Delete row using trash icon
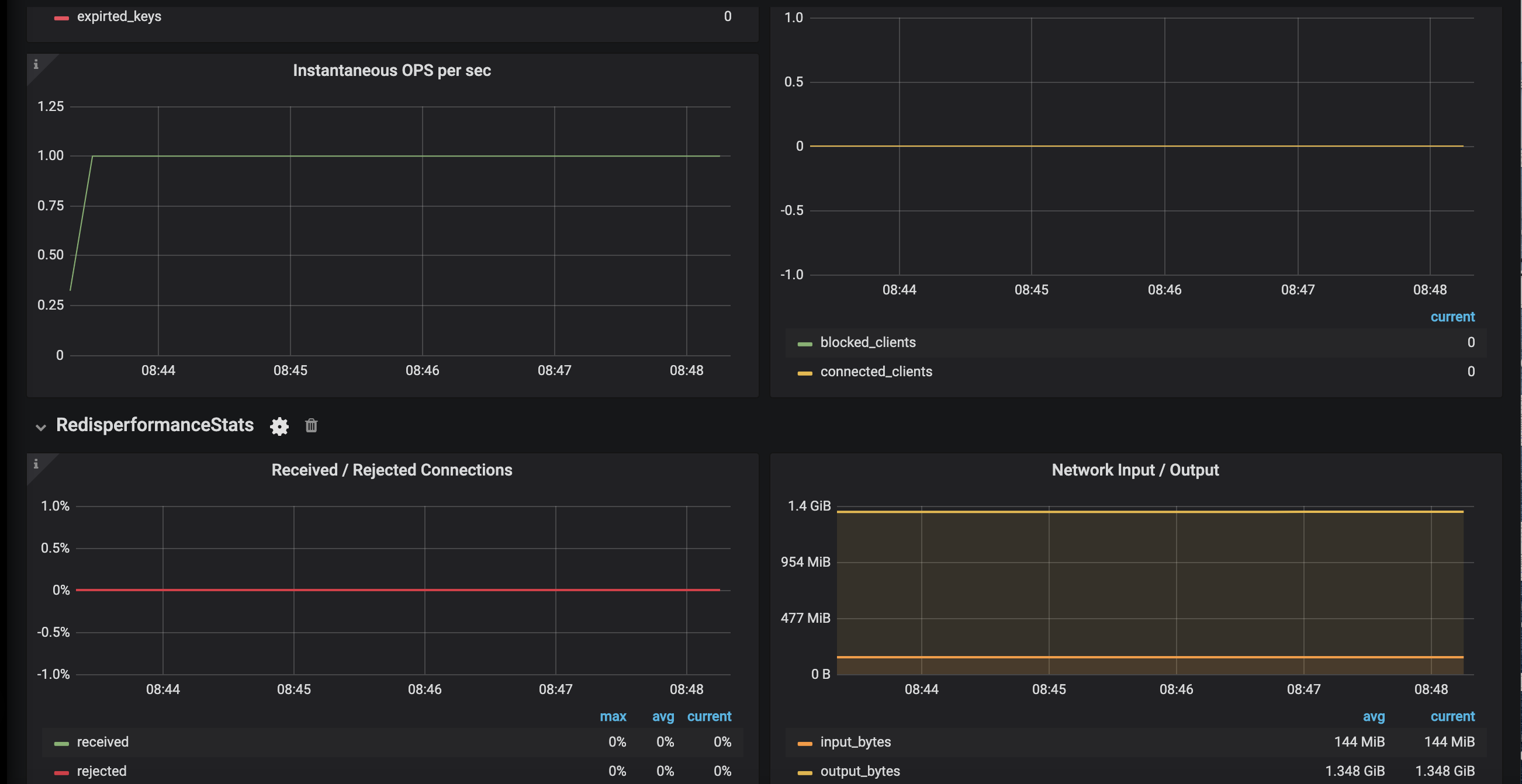This screenshot has height=784, width=1522. pos(312,426)
